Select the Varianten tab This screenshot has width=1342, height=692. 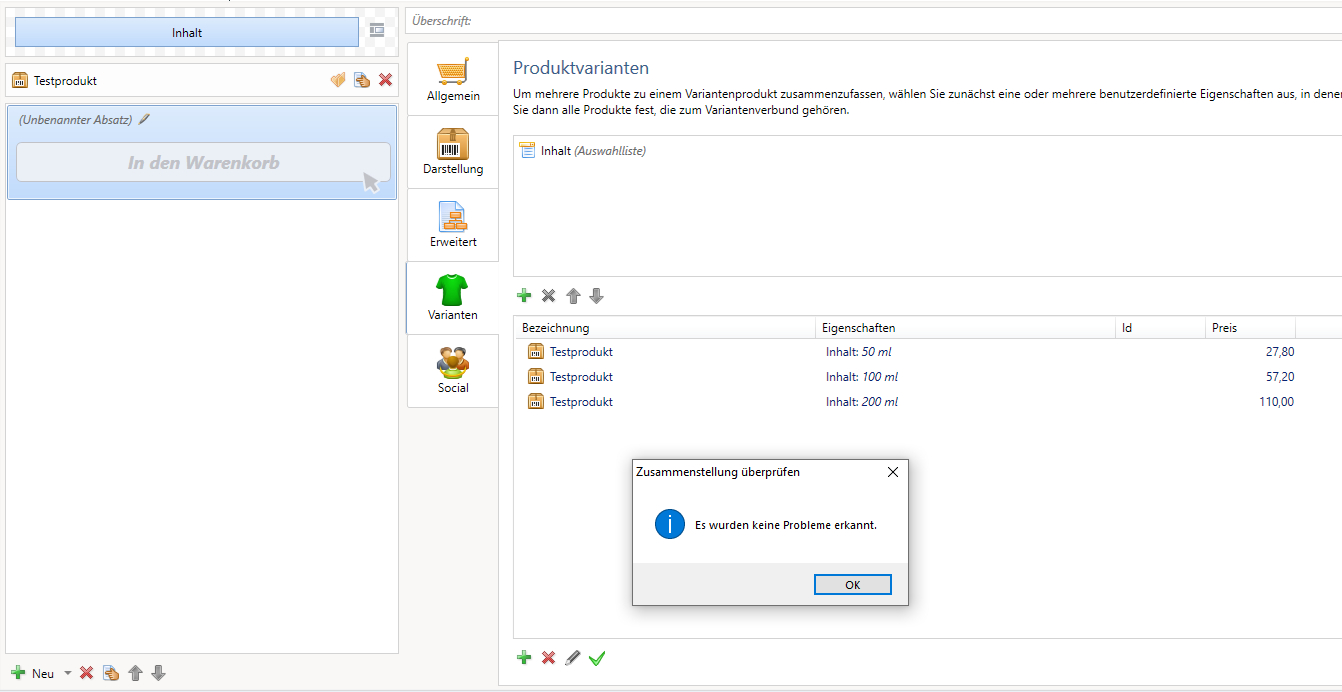click(x=453, y=298)
